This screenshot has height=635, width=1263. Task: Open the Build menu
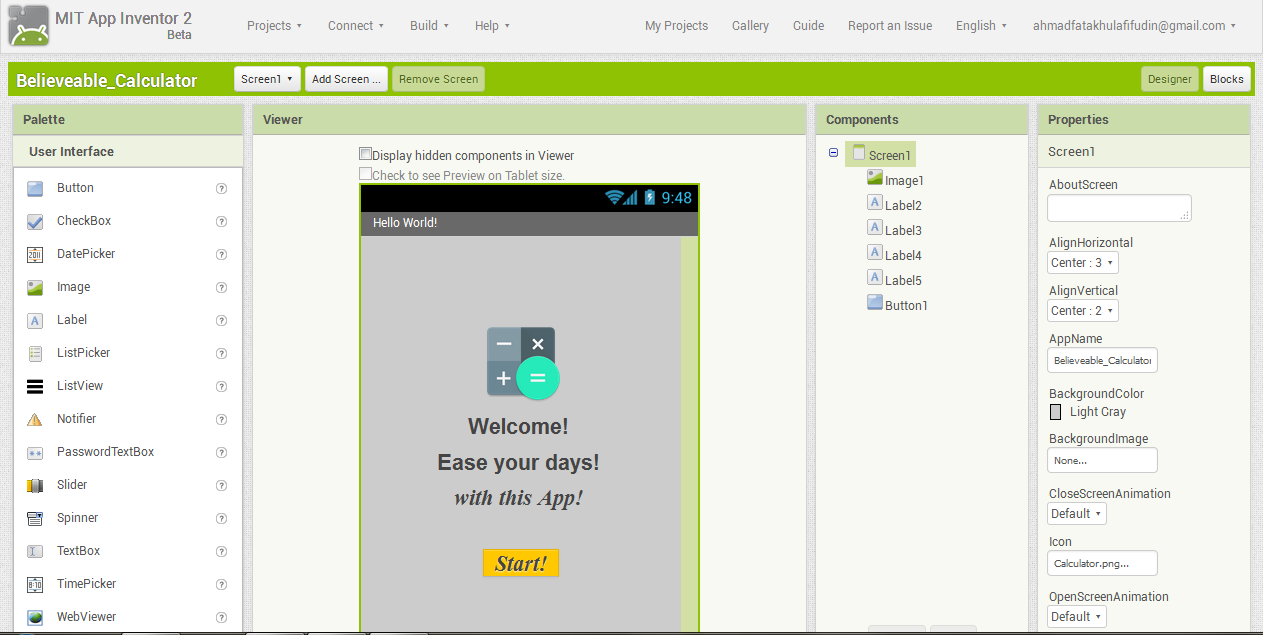429,26
